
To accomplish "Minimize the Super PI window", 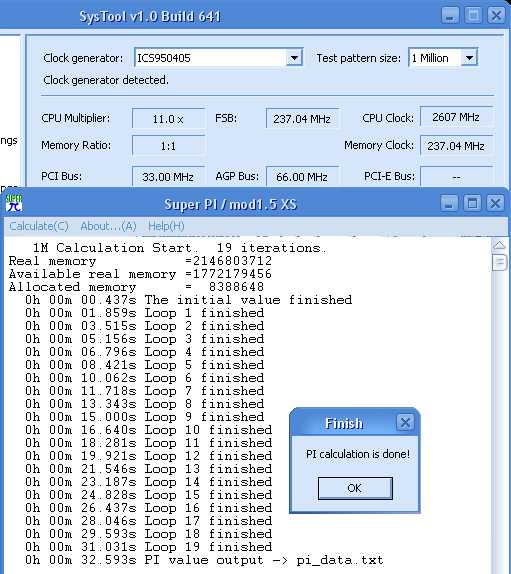I will [x=449, y=203].
